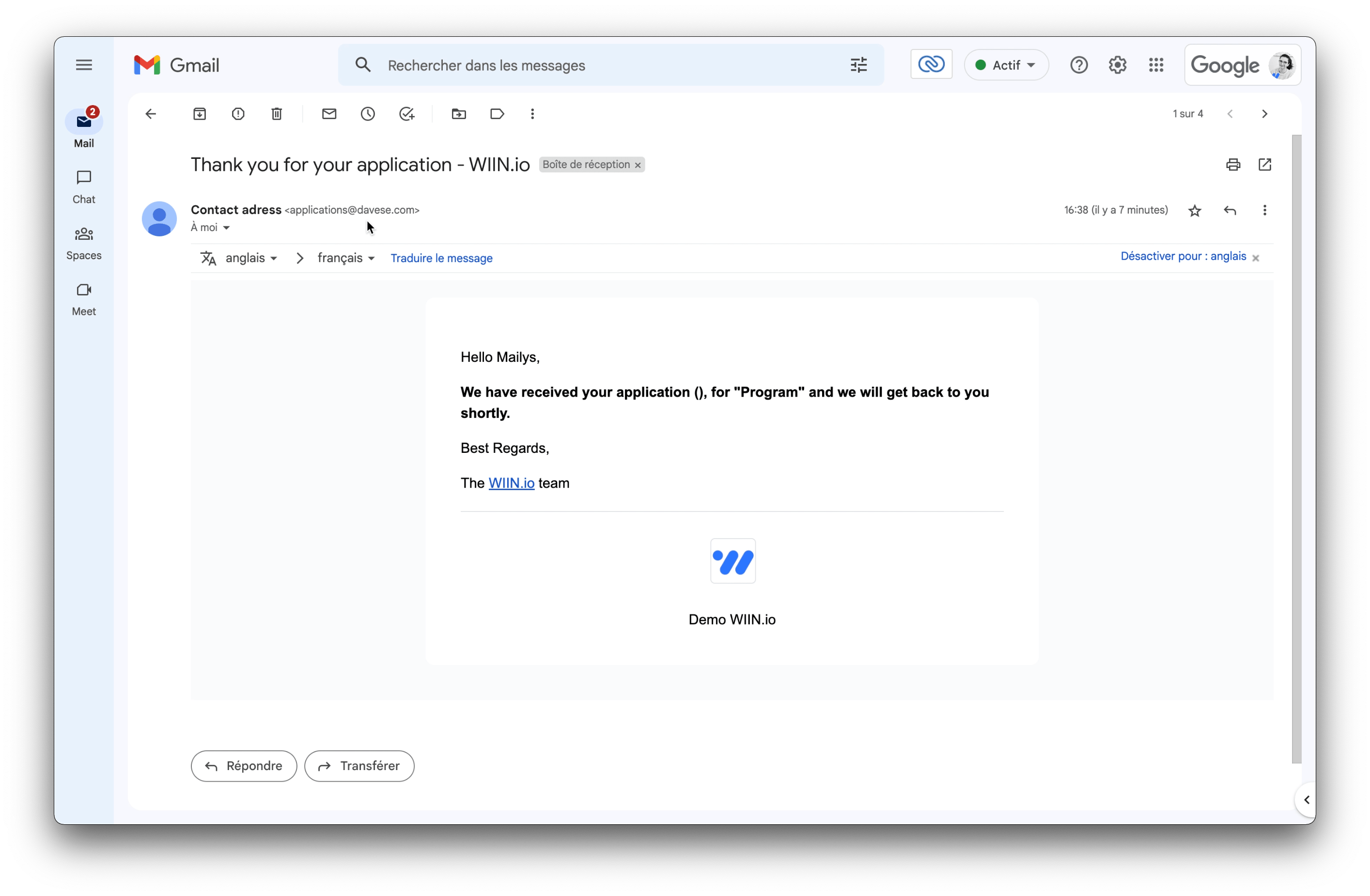
Task: Click Traduire le message link
Action: pos(441,258)
